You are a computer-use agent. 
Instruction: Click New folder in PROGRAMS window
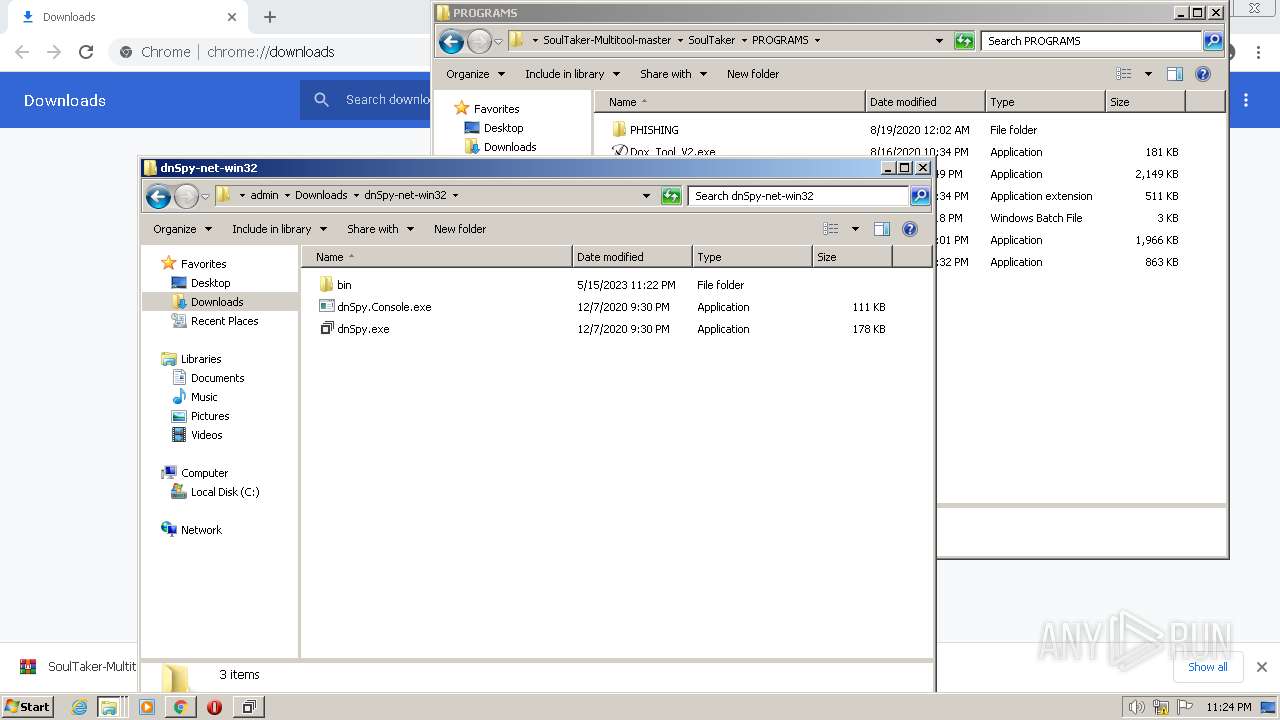753,74
